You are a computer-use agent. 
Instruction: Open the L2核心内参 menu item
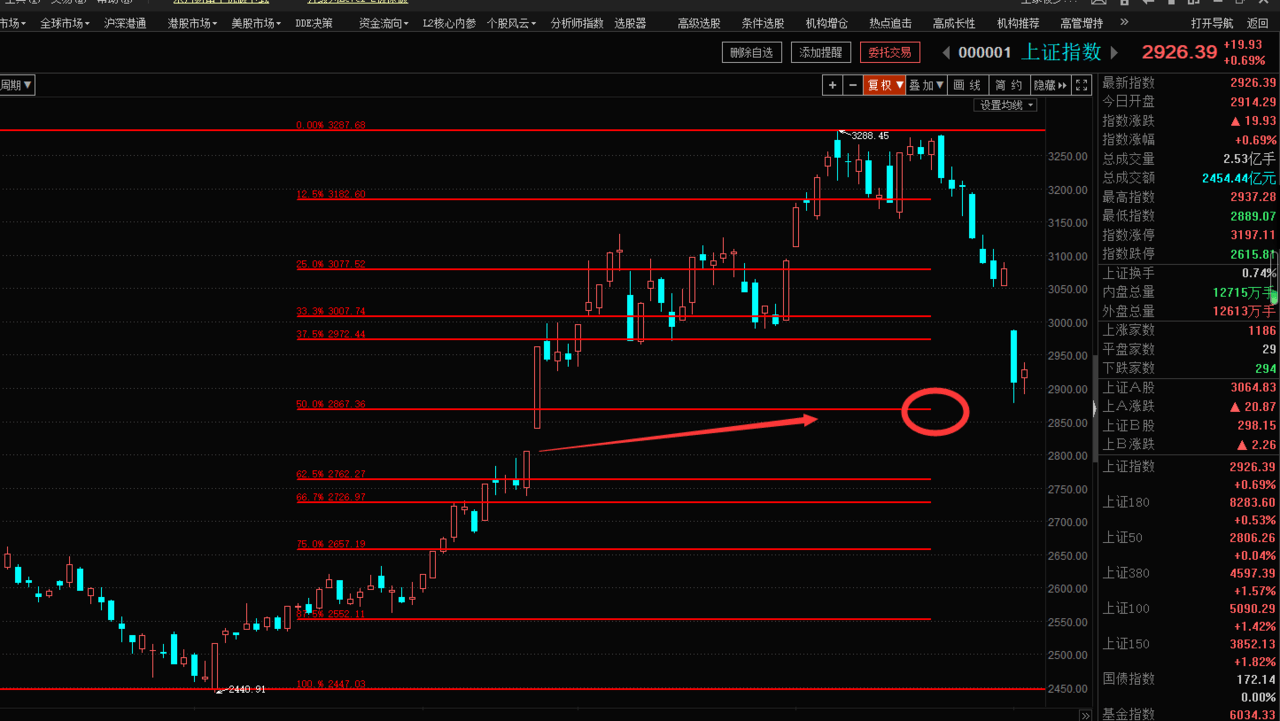(x=449, y=23)
